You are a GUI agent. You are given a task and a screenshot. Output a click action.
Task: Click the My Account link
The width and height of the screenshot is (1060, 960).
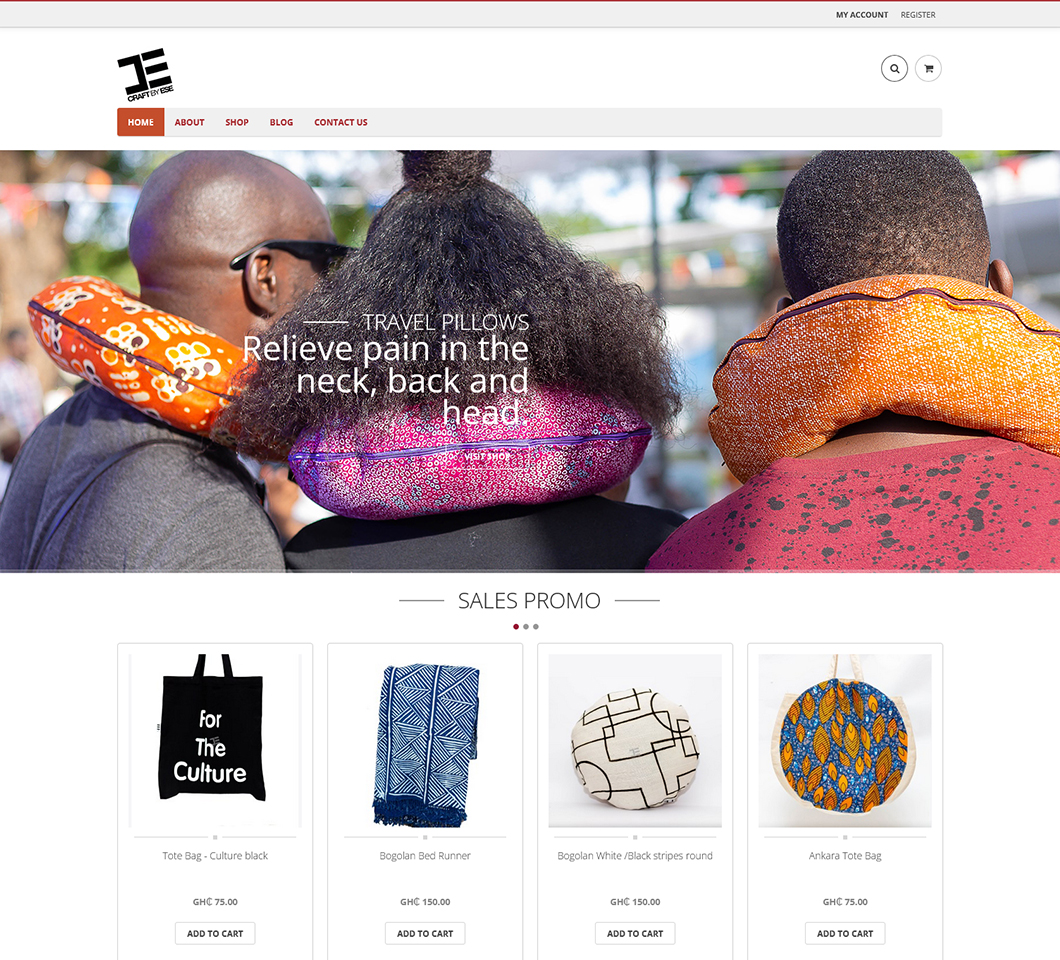tap(862, 15)
